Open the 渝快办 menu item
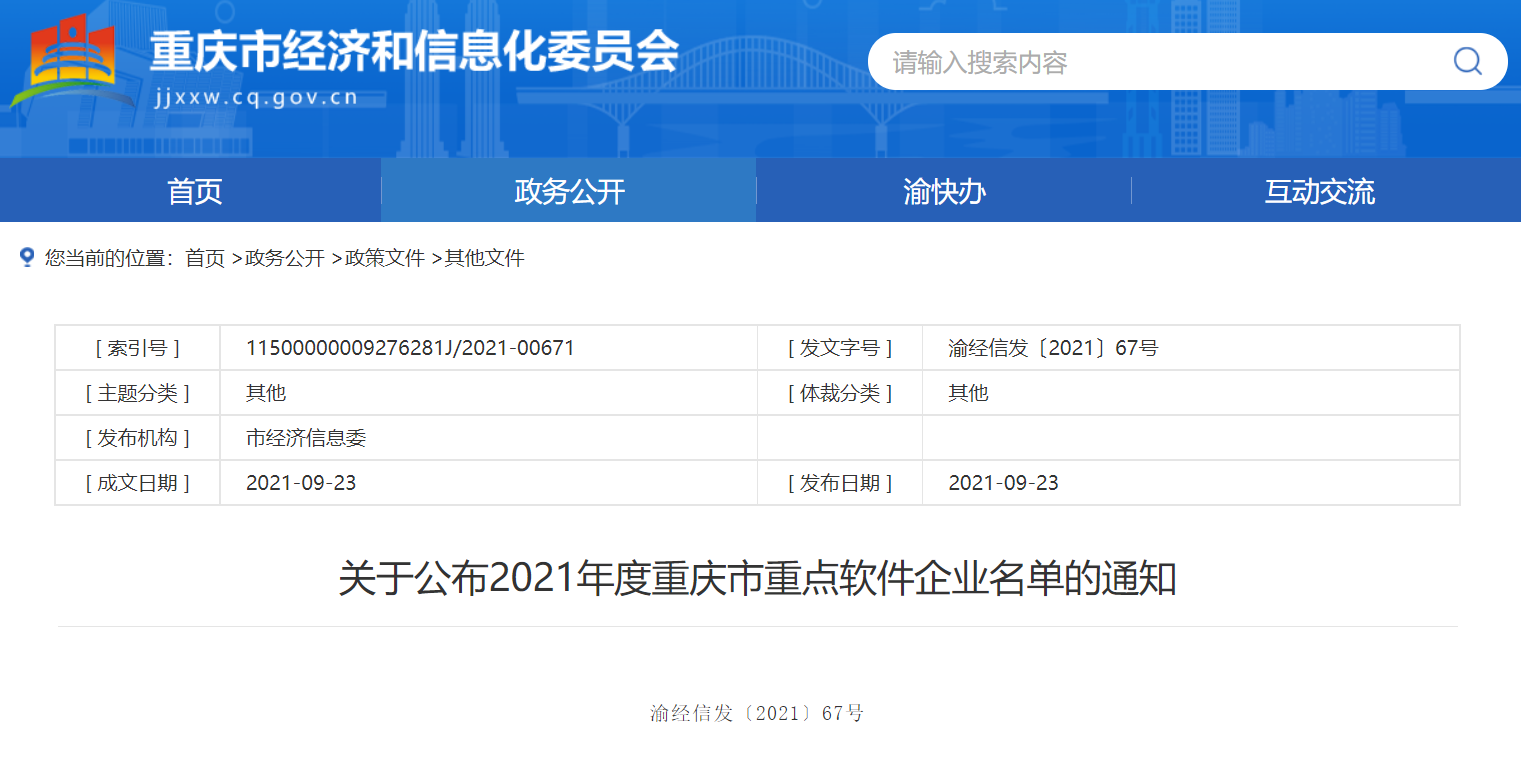 pos(942,190)
